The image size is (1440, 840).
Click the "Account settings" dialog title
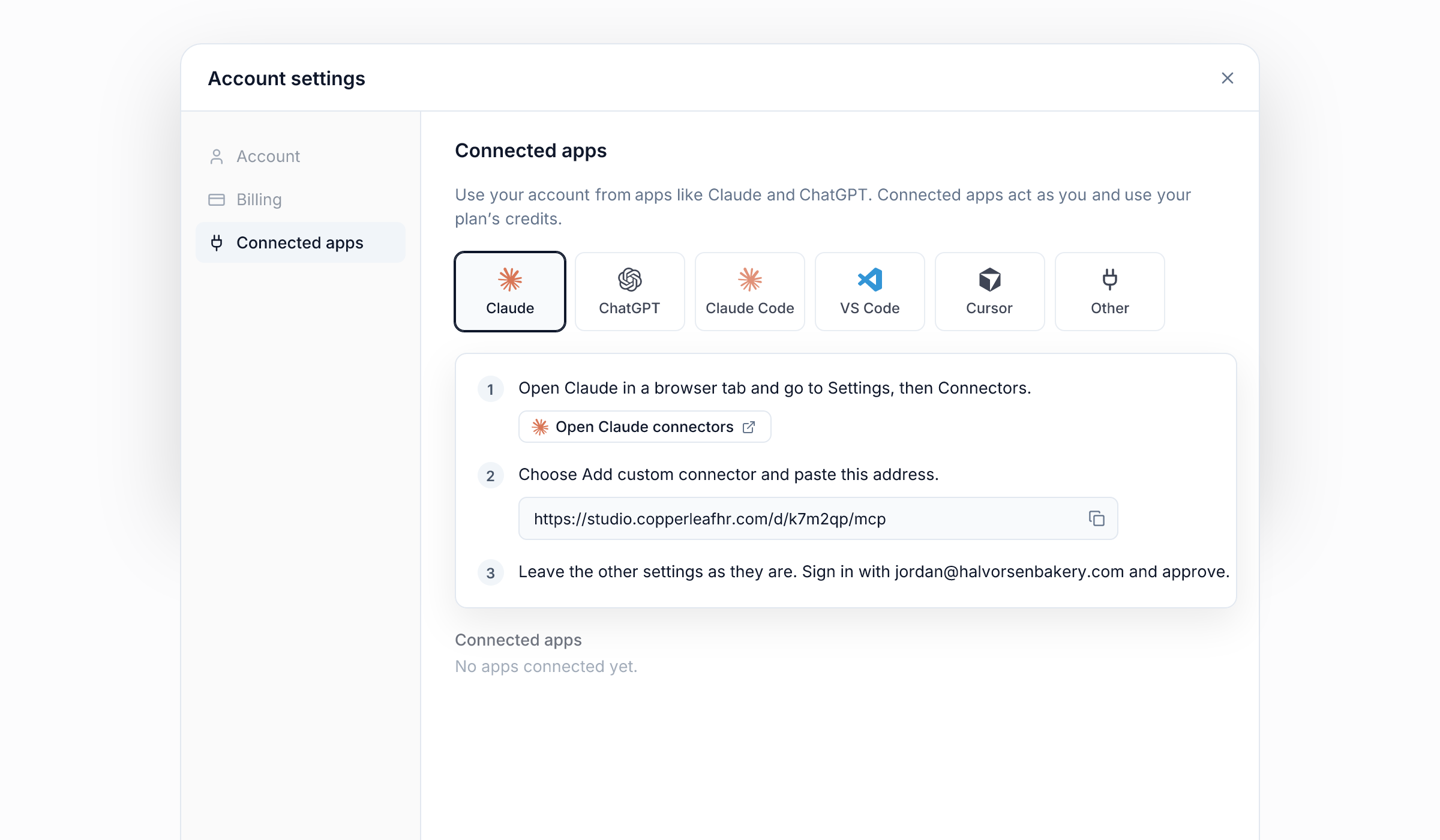pyautogui.click(x=287, y=79)
